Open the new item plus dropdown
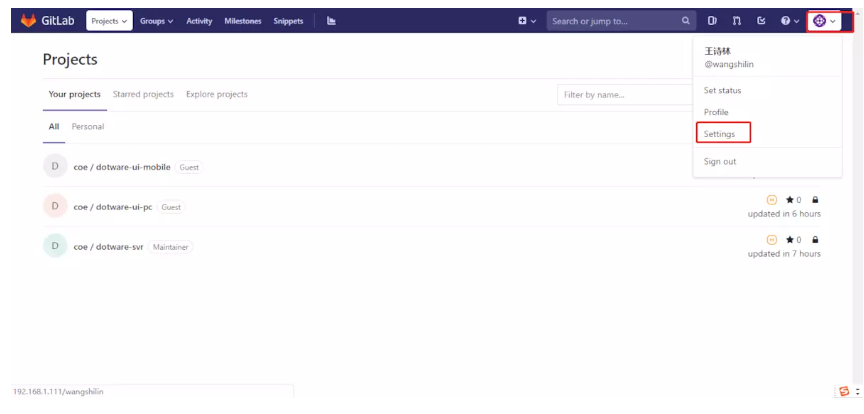This screenshot has height=414, width=864. click(x=526, y=20)
